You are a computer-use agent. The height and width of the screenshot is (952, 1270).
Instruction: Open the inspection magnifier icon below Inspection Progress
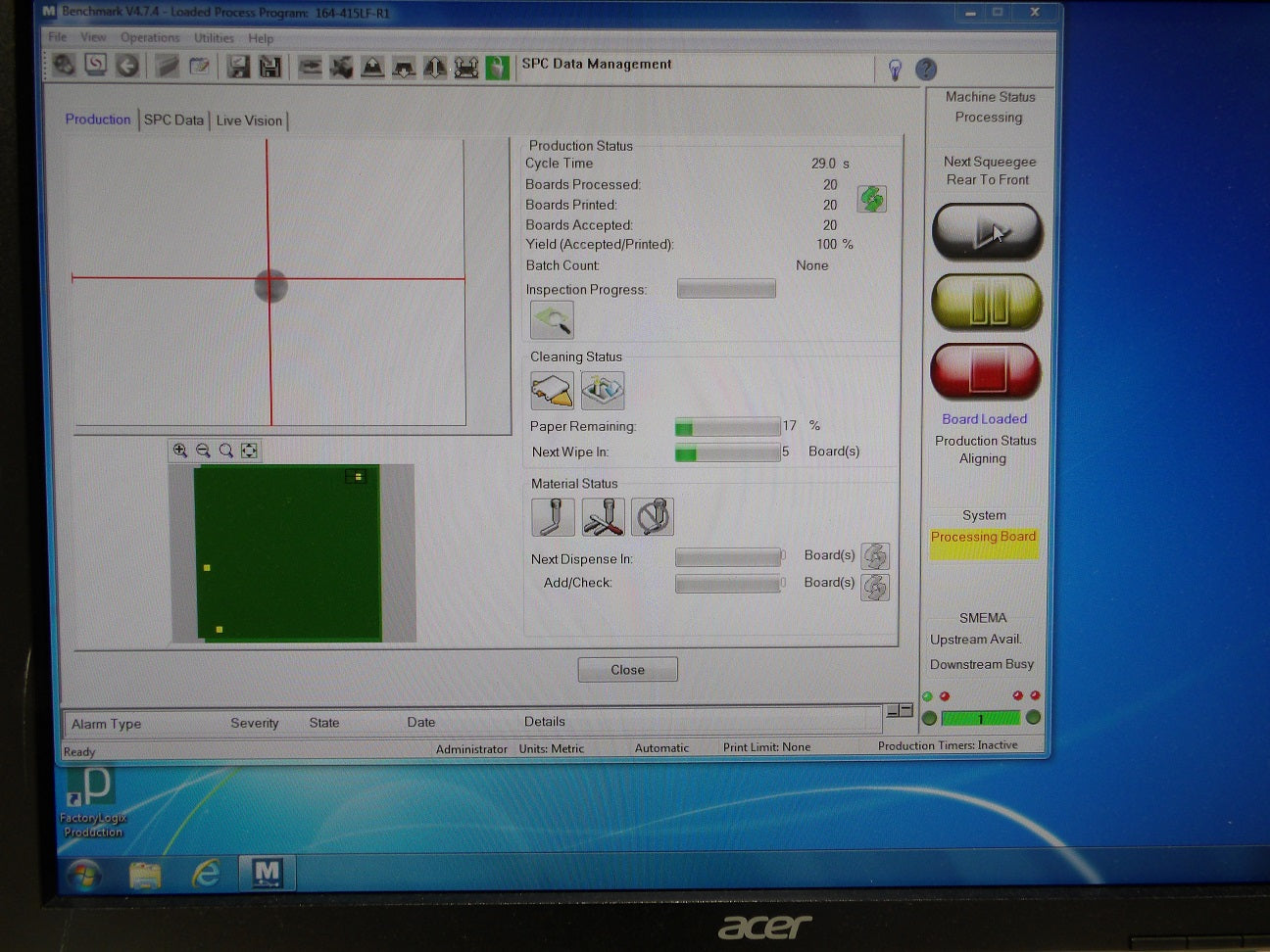(551, 319)
